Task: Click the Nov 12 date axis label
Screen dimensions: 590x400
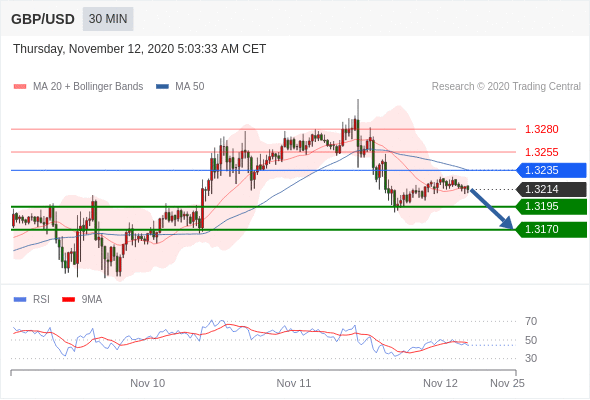Action: click(440, 383)
